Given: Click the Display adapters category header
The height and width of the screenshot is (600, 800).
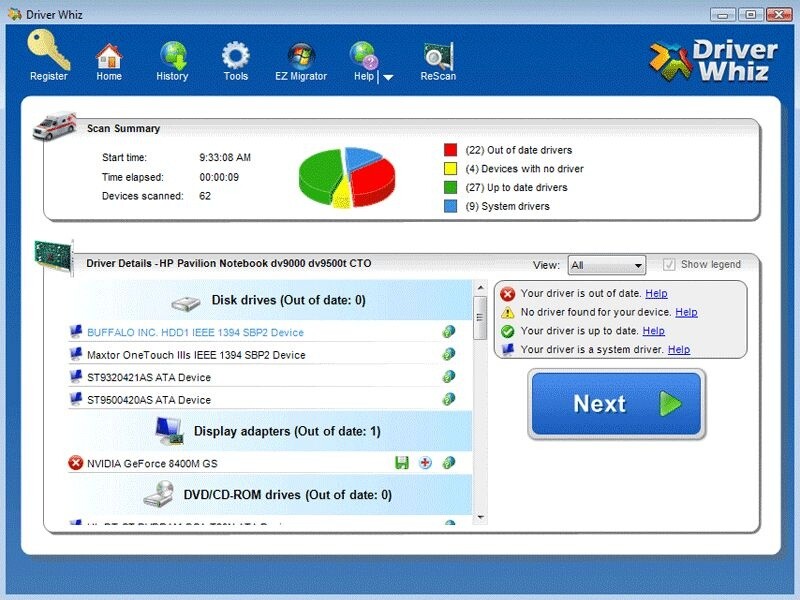Looking at the screenshot, I should [269, 431].
